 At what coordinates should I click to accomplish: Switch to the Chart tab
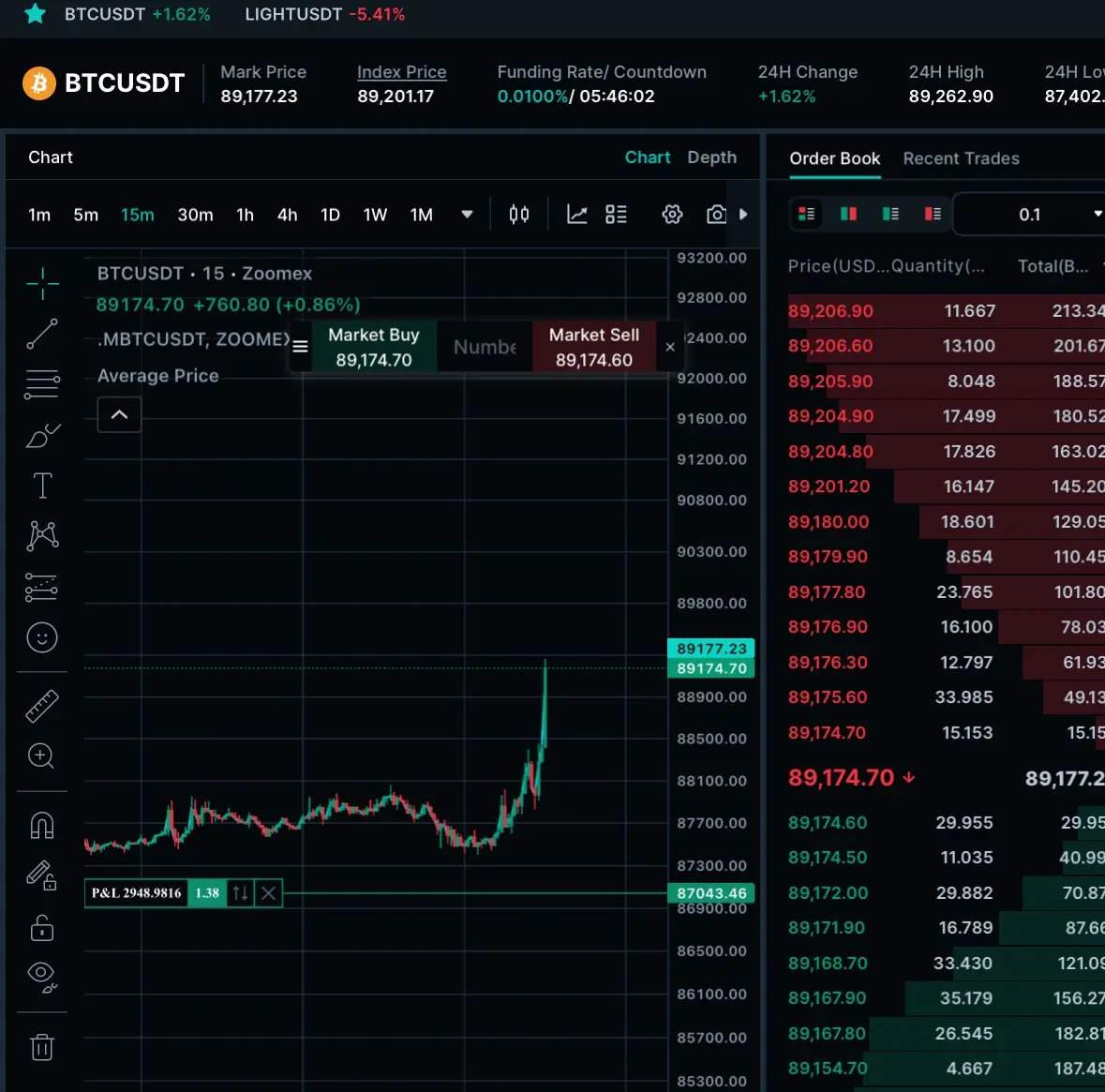coord(648,157)
